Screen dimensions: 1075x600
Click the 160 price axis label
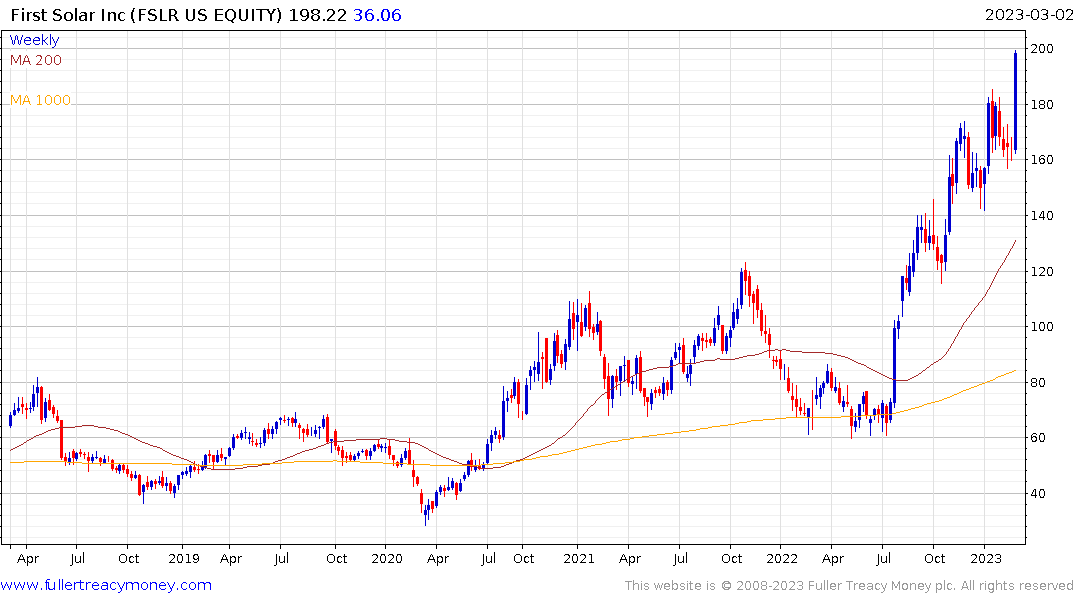tap(1042, 160)
